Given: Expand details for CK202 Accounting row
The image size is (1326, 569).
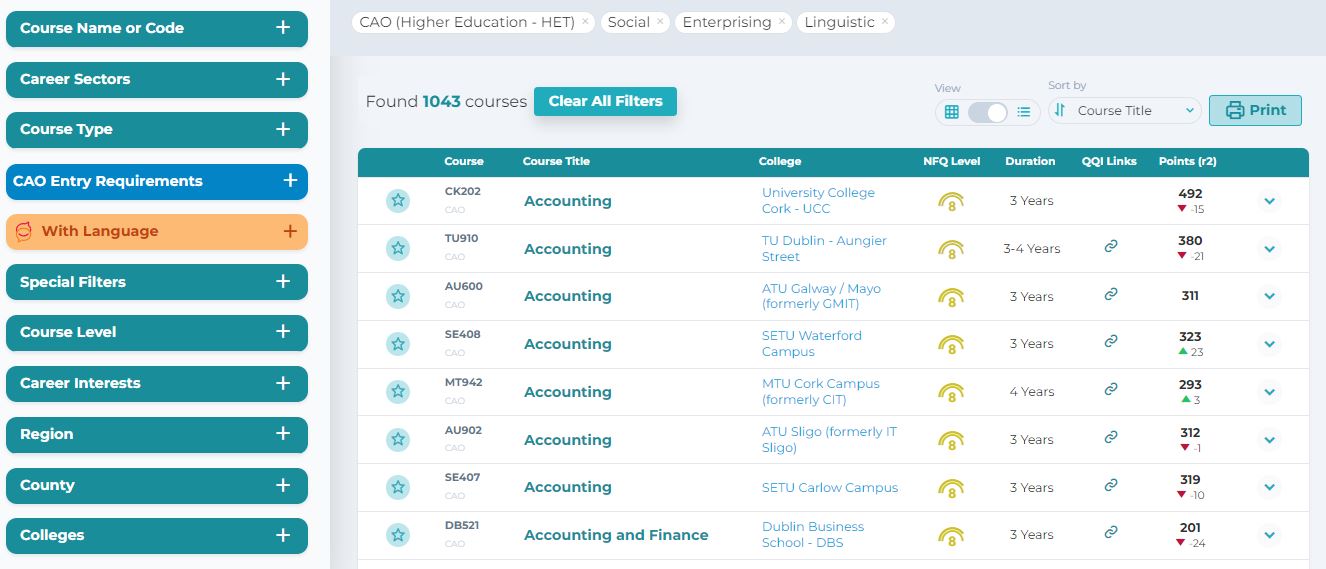Looking at the screenshot, I should pyautogui.click(x=1269, y=201).
